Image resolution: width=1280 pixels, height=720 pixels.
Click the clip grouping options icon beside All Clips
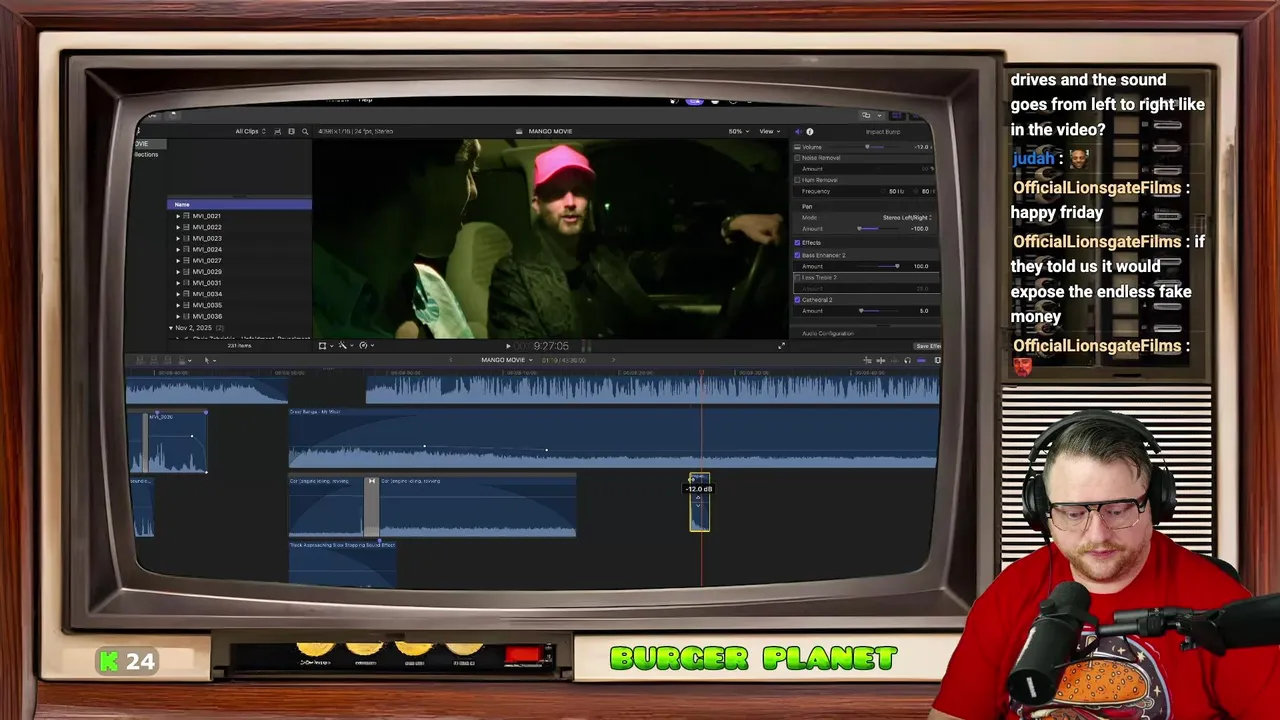(277, 131)
